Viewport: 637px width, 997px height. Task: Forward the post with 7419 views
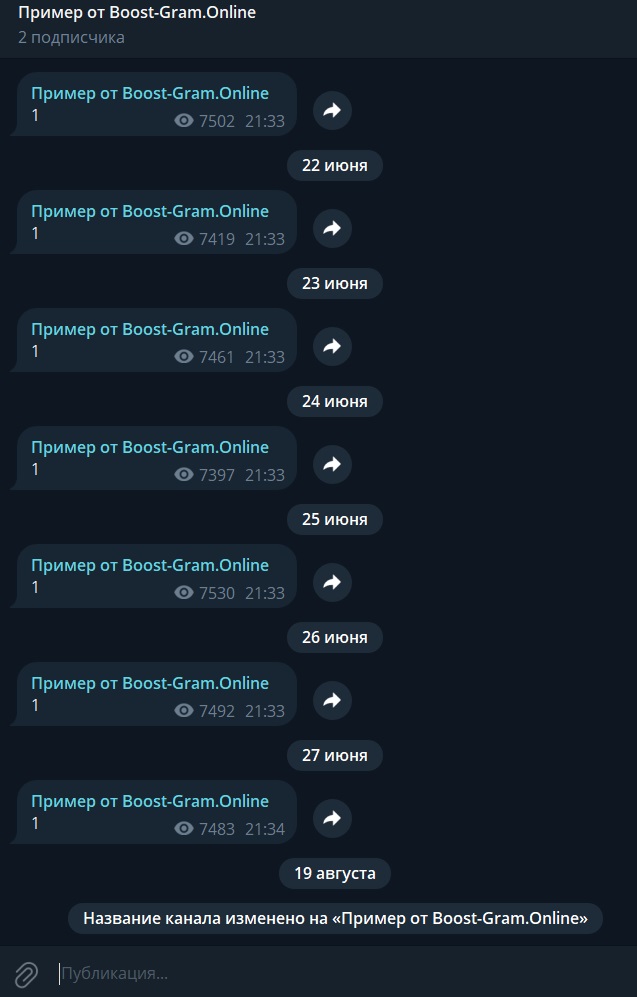pos(332,228)
